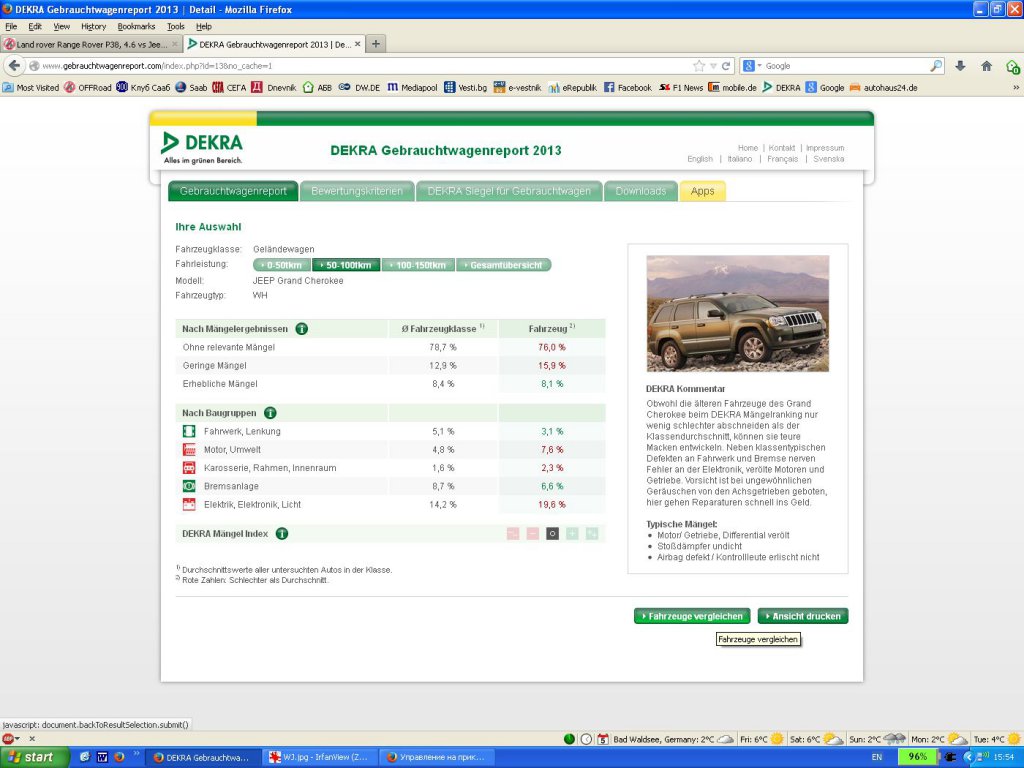The image size is (1024, 768).
Task: Click the Firefox home toolbar icon
Action: point(986,66)
